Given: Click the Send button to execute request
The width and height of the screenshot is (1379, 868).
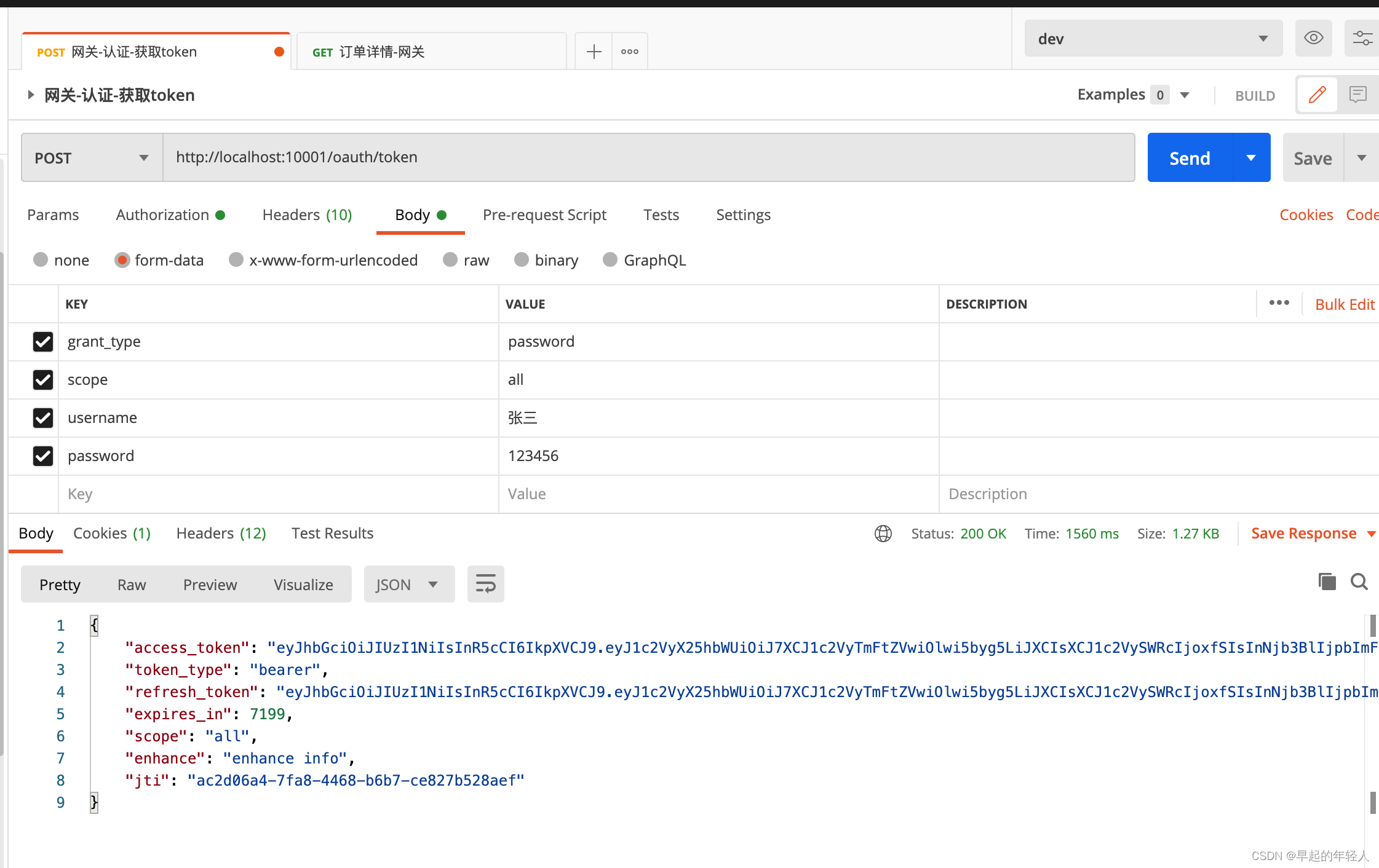Looking at the screenshot, I should pos(1191,157).
